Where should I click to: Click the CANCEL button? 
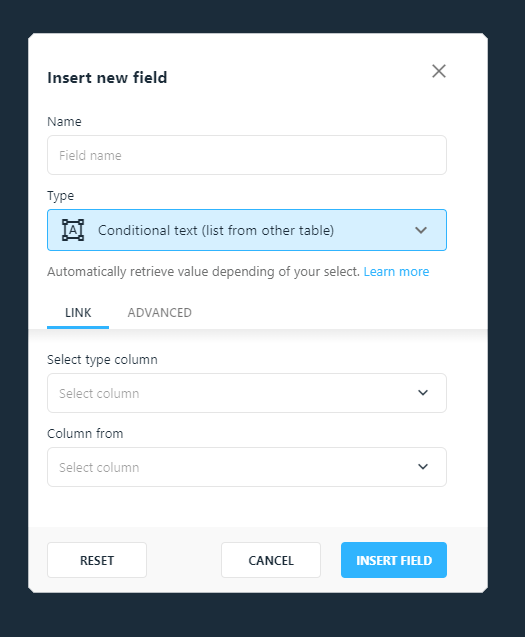click(271, 560)
